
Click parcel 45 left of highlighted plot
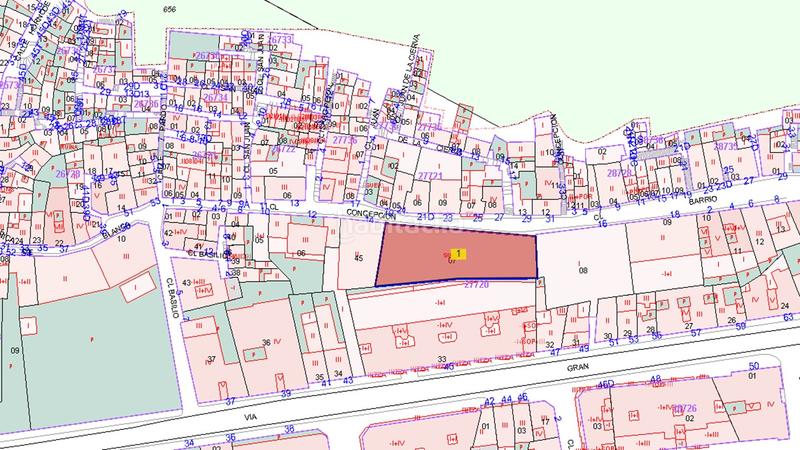[358, 259]
